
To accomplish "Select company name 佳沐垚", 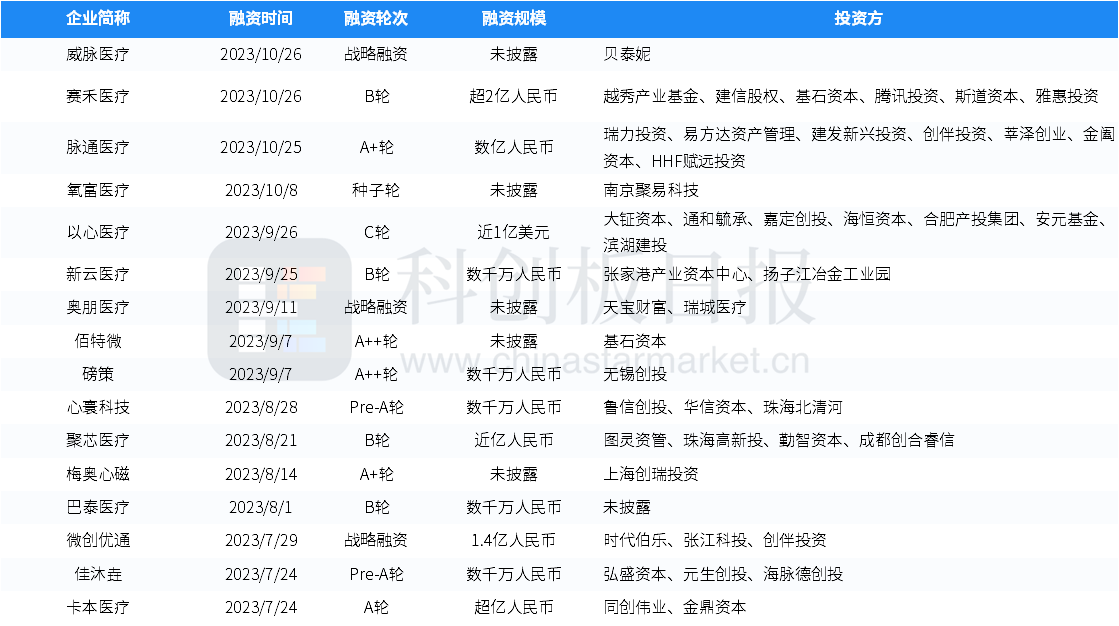I will 98,574.
